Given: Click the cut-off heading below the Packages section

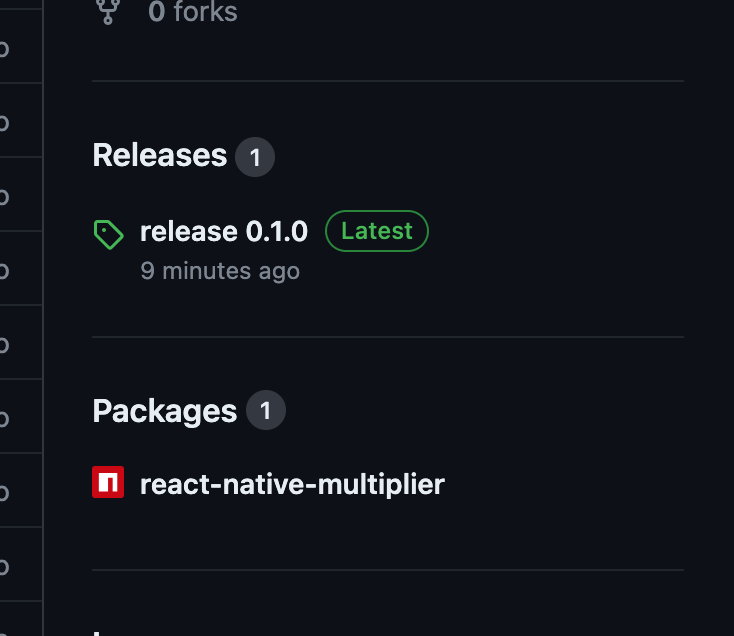Looking at the screenshot, I should 100,632.
